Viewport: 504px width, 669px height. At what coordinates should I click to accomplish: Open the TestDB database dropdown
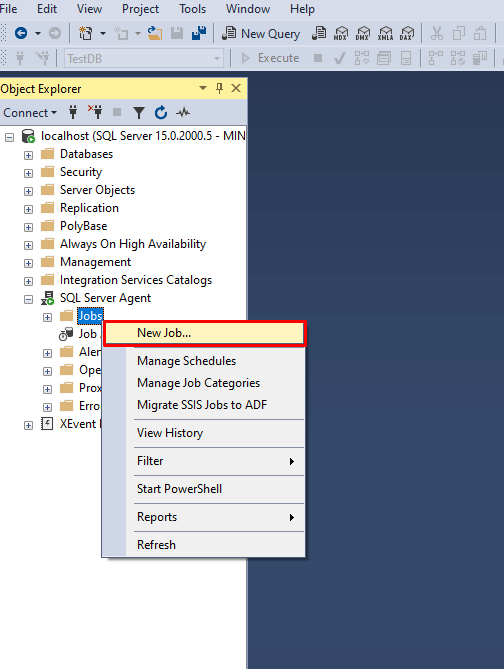tap(217, 58)
